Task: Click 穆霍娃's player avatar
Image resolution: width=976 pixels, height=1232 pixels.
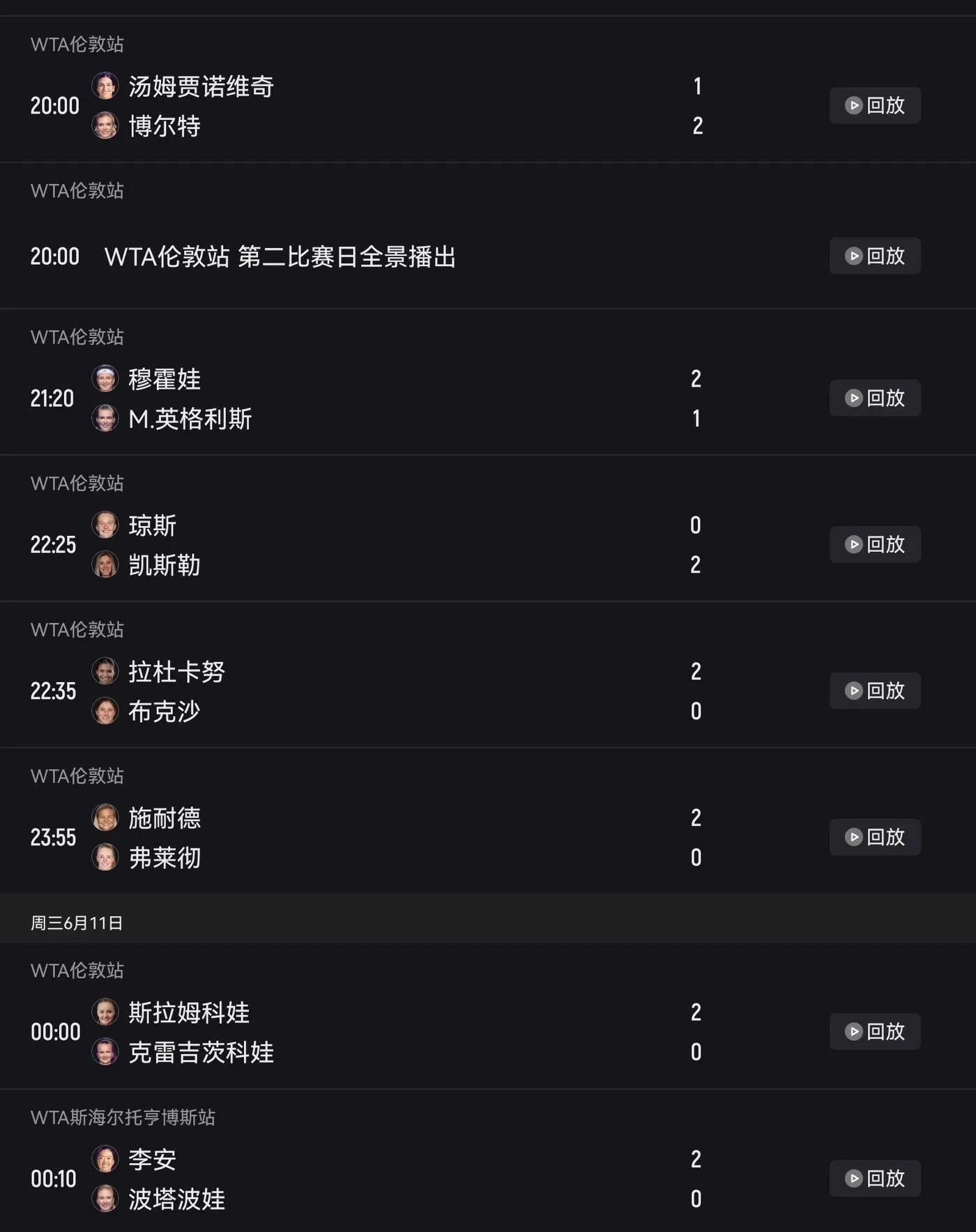Action: [105, 378]
